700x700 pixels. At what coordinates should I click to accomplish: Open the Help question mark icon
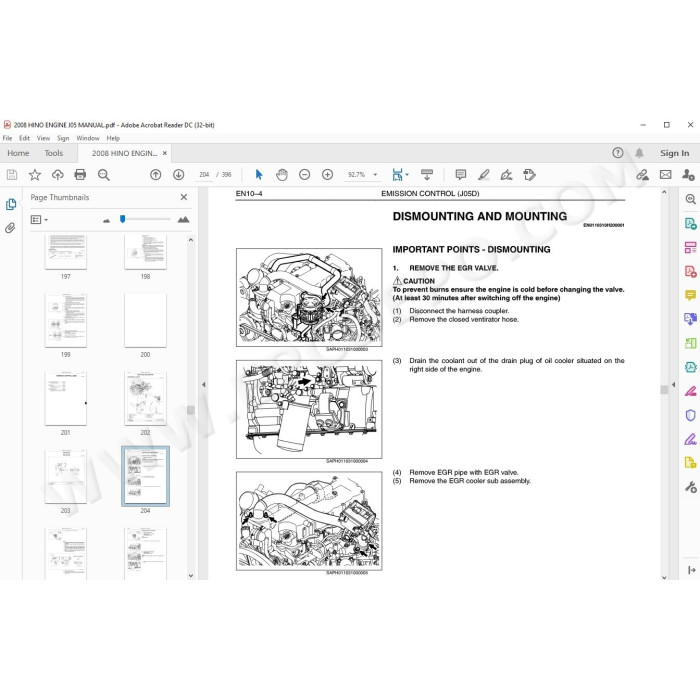point(617,153)
